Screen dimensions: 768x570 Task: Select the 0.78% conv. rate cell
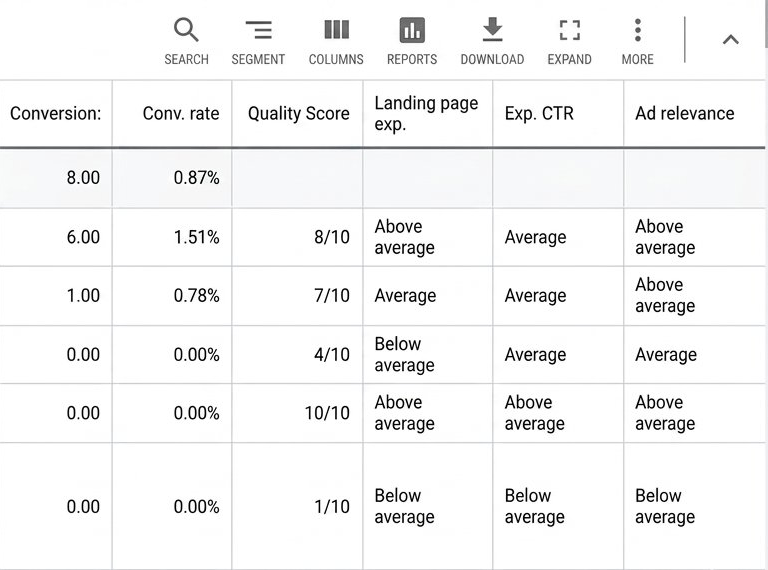pyautogui.click(x=196, y=296)
